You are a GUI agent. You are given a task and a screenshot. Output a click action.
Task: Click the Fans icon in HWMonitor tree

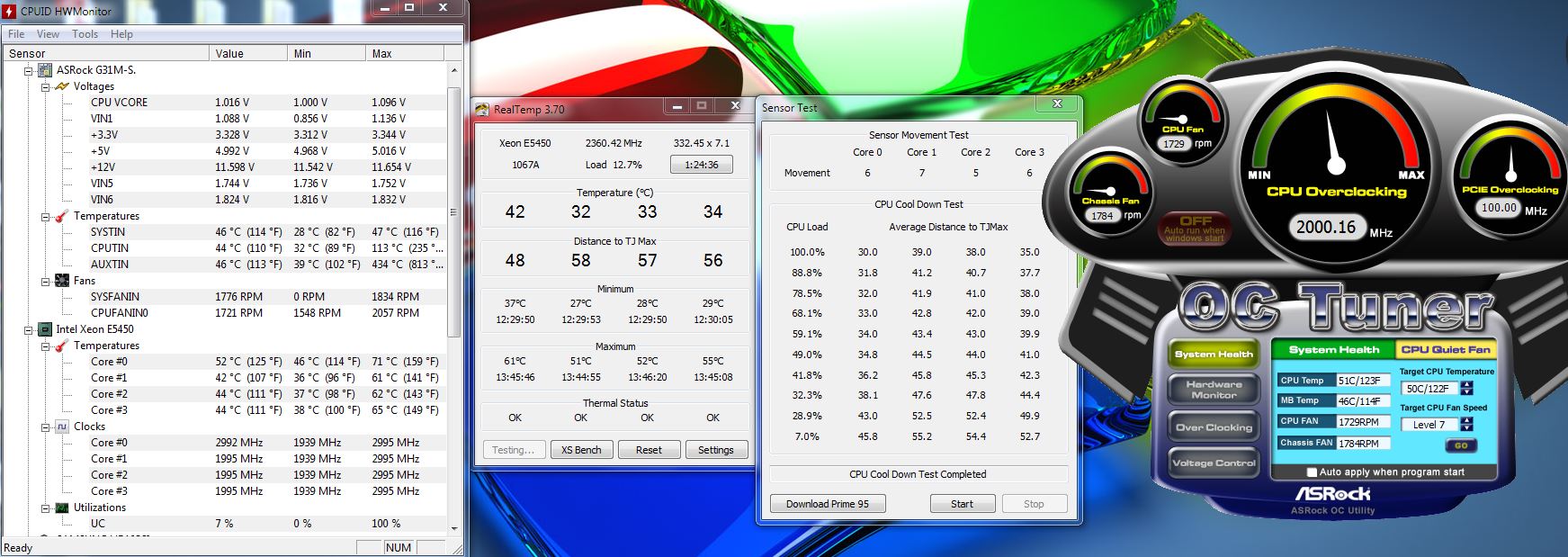(x=62, y=281)
